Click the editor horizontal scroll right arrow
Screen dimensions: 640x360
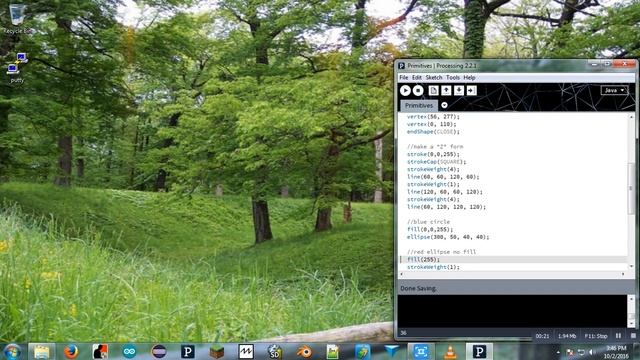click(x=623, y=274)
